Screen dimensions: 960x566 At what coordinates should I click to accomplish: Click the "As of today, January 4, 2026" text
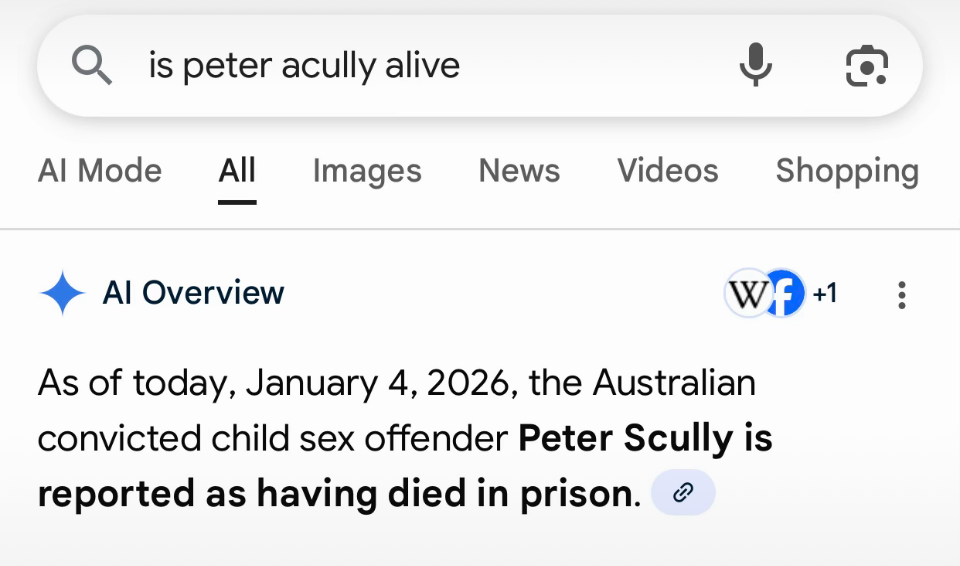click(280, 383)
